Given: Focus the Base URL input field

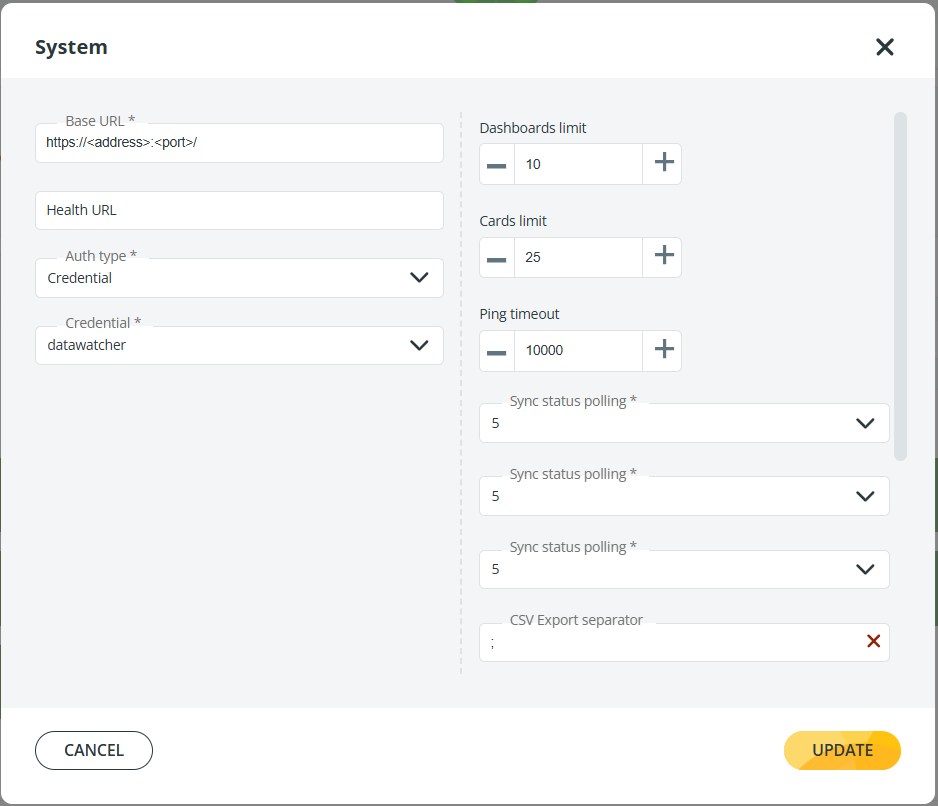Looking at the screenshot, I should point(239,143).
